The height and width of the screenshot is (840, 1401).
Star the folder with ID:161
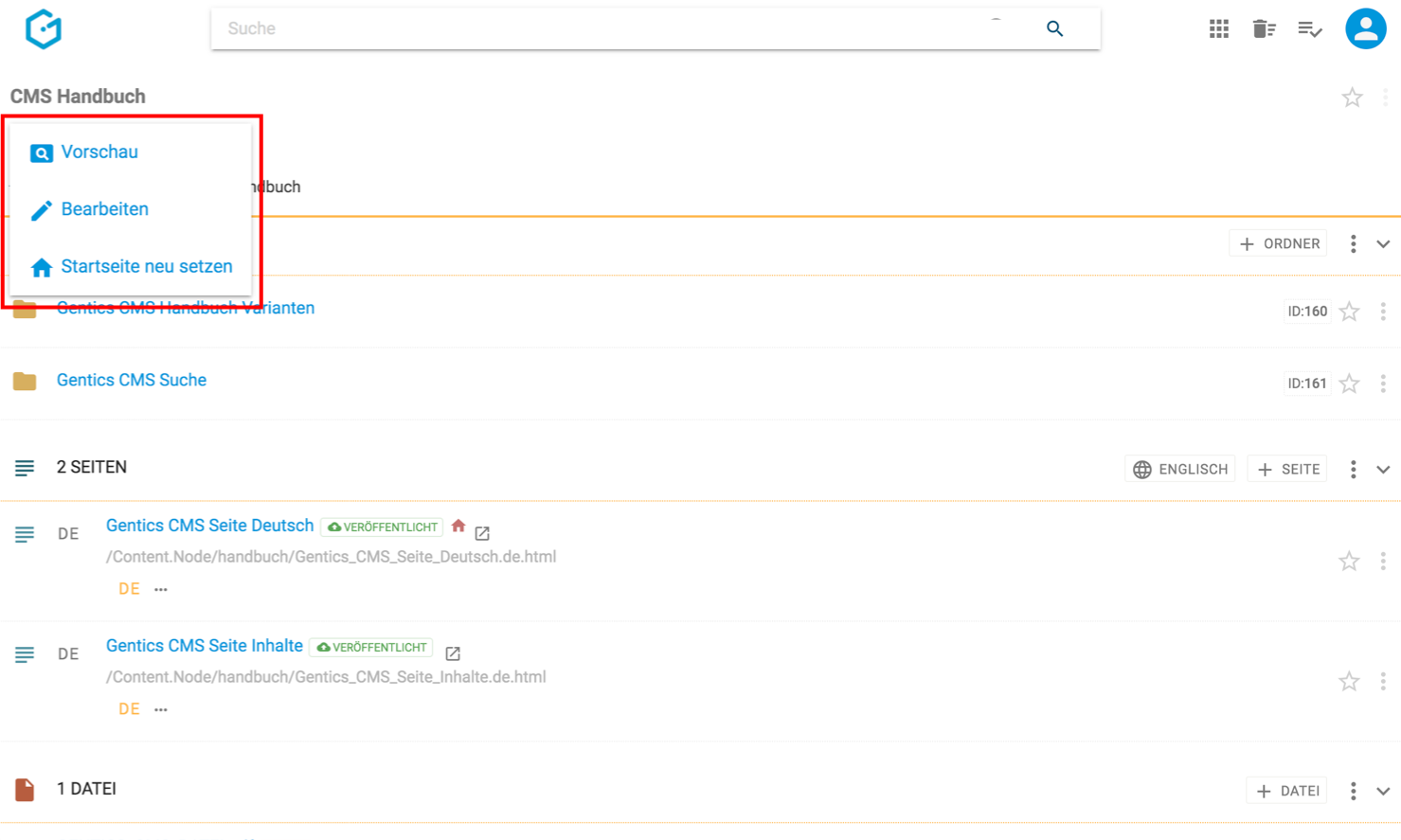(x=1349, y=384)
